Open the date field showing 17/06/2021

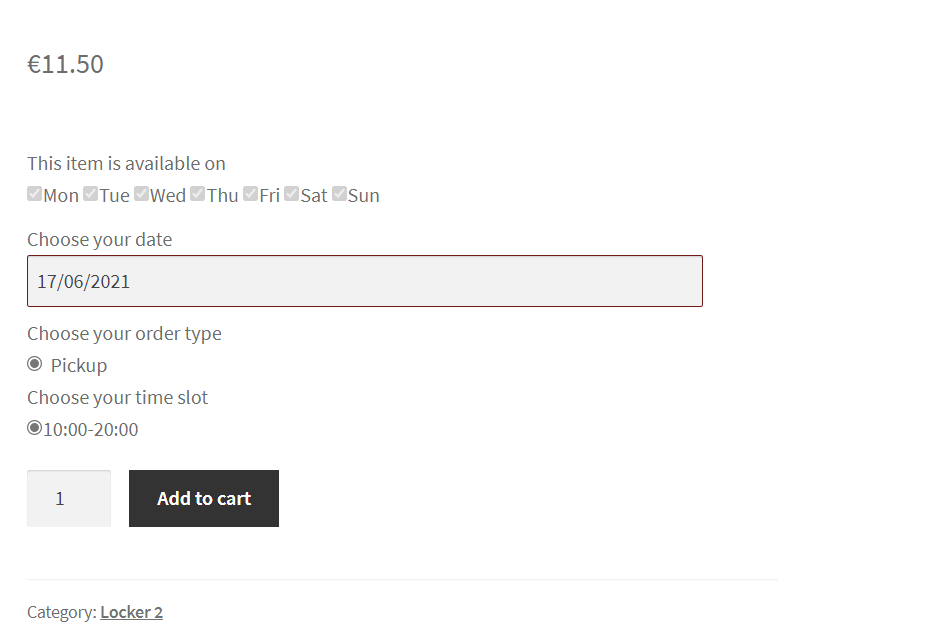pos(365,281)
